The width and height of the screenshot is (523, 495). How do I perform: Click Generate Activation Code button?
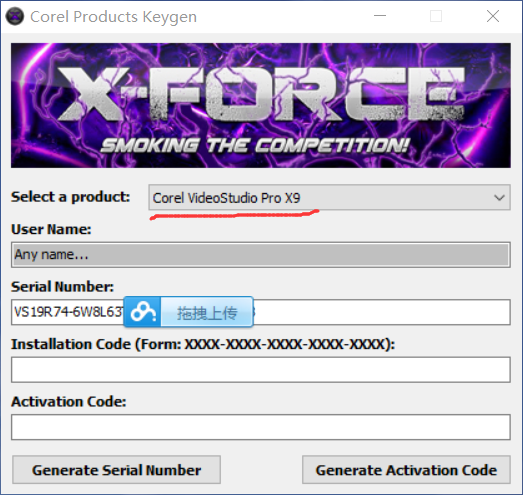(x=406, y=470)
